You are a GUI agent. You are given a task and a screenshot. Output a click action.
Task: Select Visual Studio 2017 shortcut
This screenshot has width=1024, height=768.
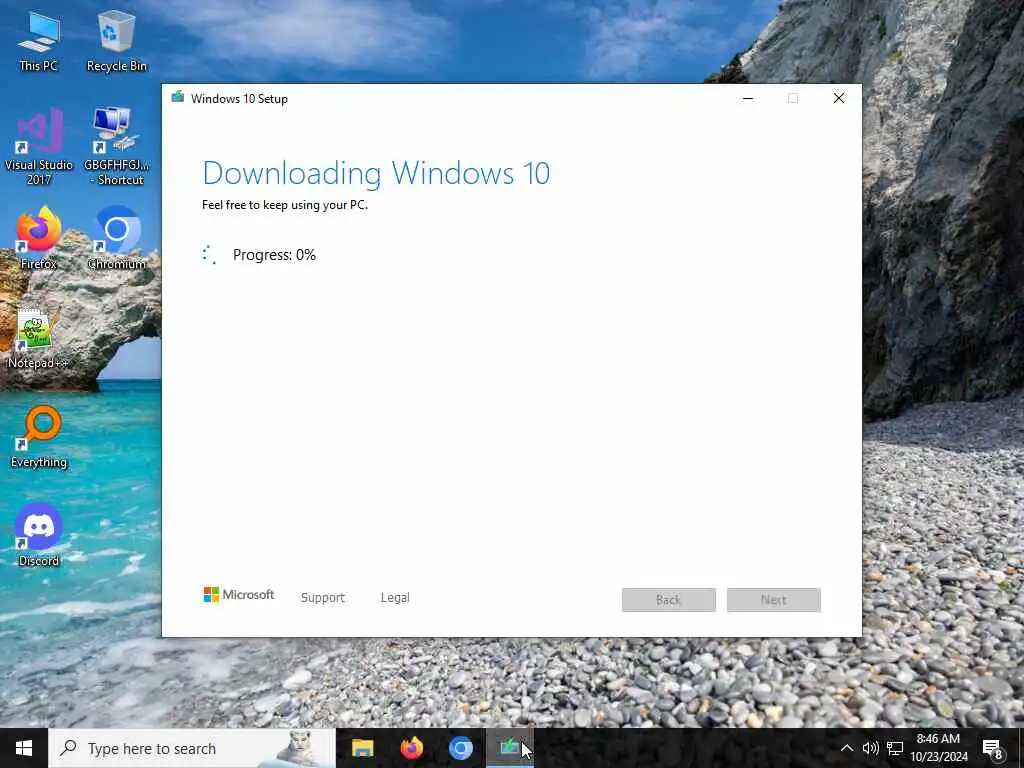(x=39, y=147)
